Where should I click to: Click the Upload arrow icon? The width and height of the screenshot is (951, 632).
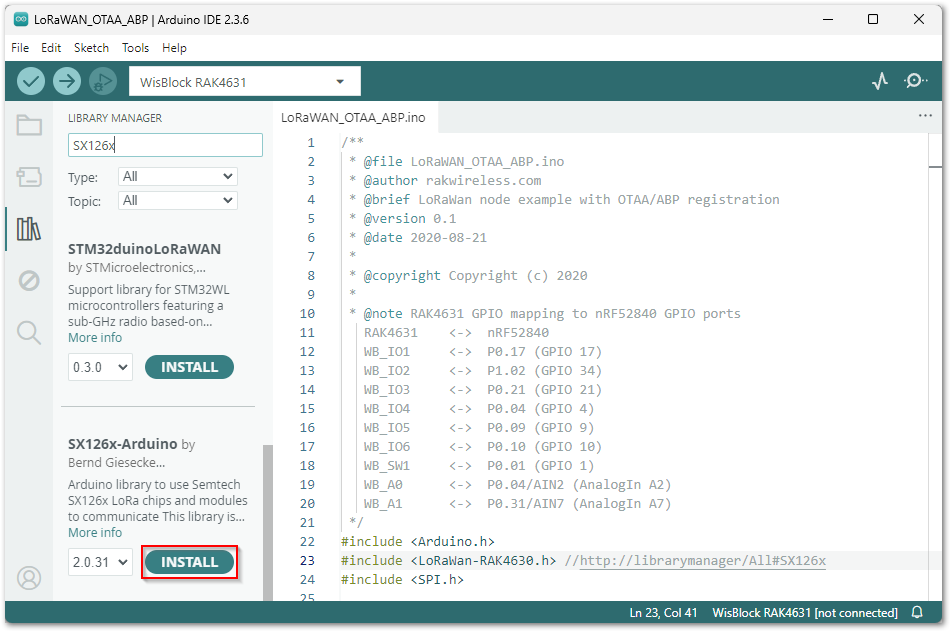[67, 81]
